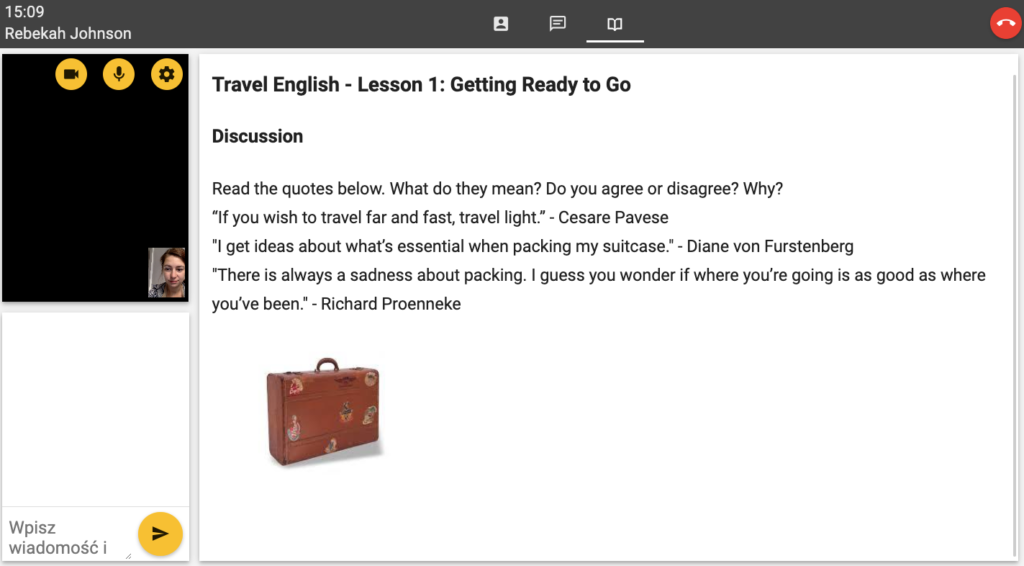The width and height of the screenshot is (1024, 566).
Task: Click the self-view webcam thumbnail
Action: point(167,273)
